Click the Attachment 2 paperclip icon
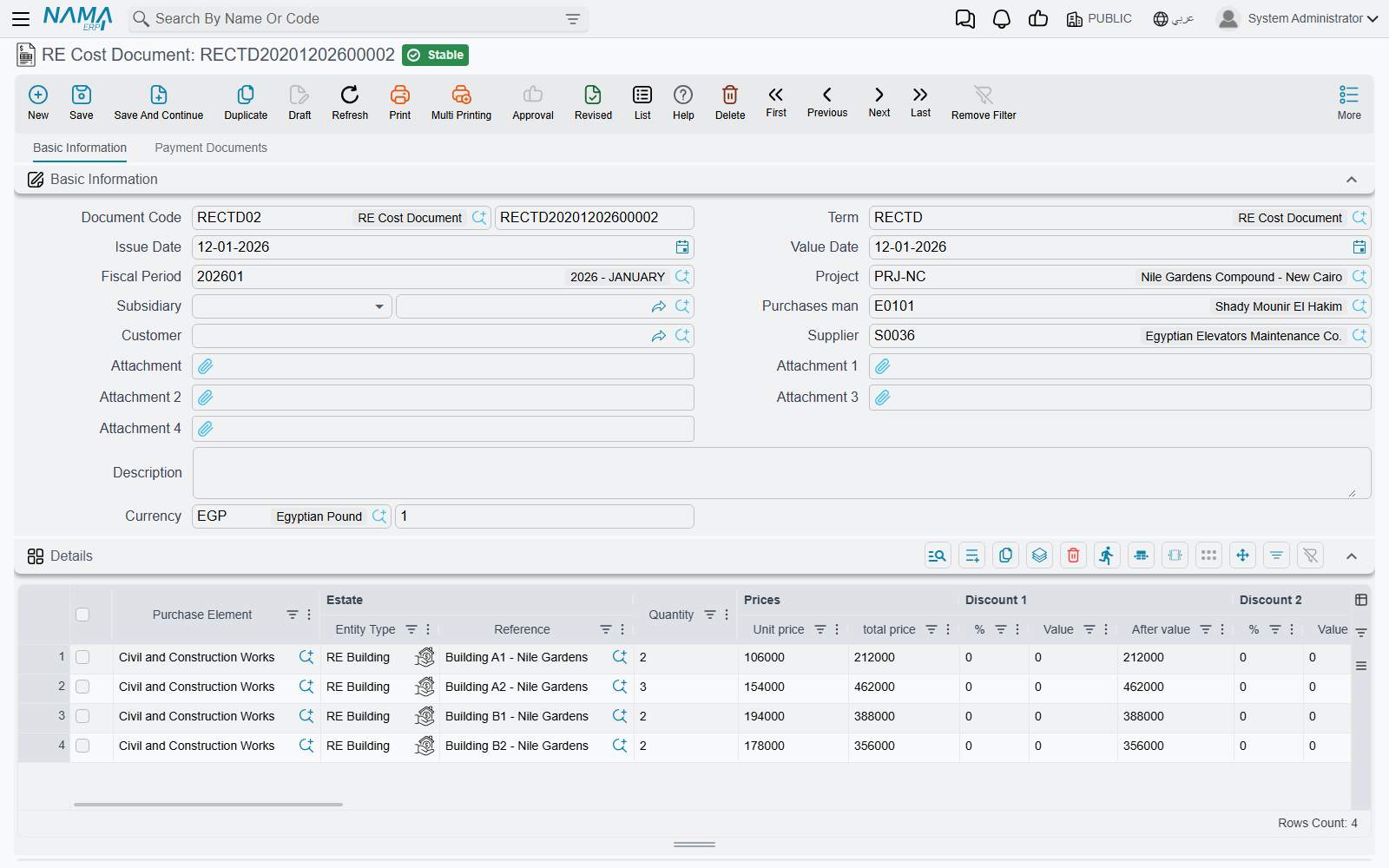 click(x=206, y=398)
